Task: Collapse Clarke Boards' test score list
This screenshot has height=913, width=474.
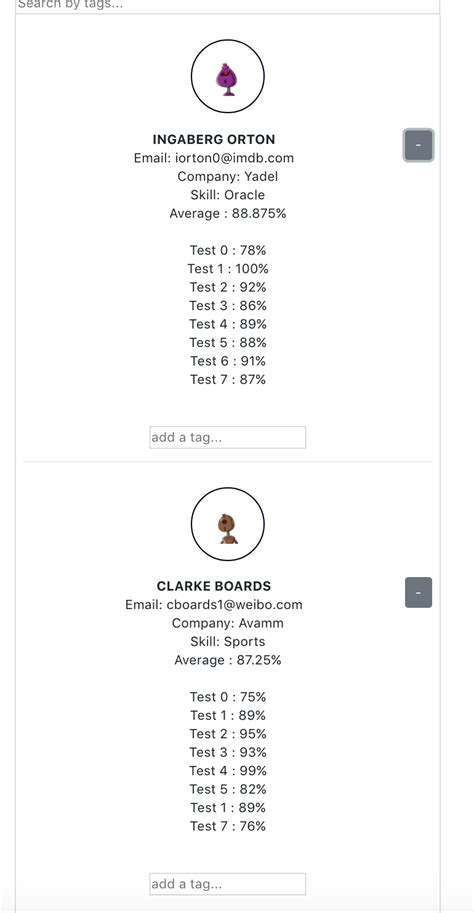Action: (x=418, y=592)
